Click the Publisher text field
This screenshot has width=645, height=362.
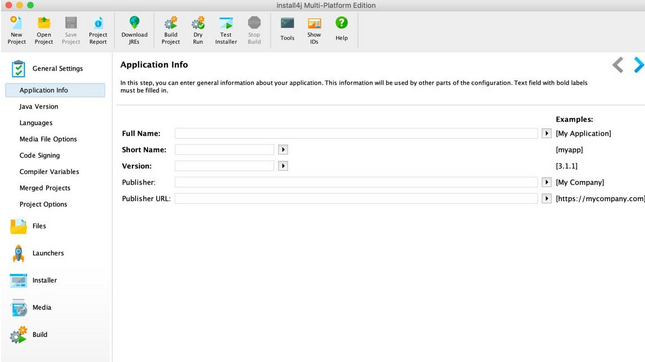coord(356,182)
